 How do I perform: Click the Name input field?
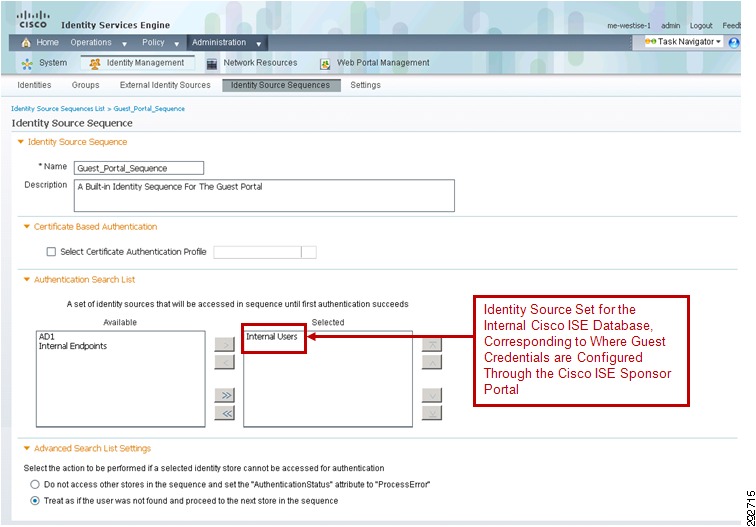pos(139,168)
